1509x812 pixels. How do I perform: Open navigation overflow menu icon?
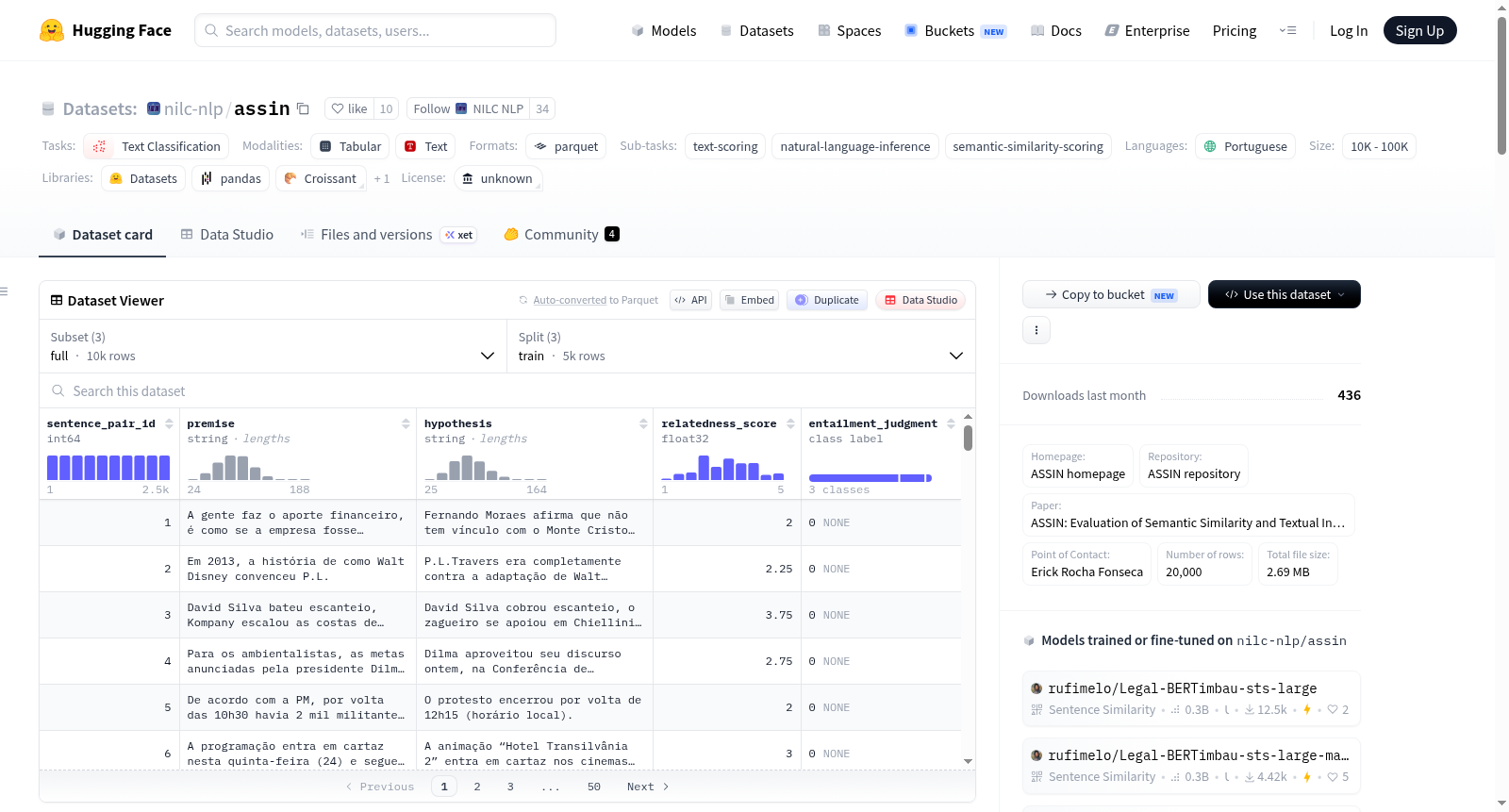click(x=1287, y=30)
